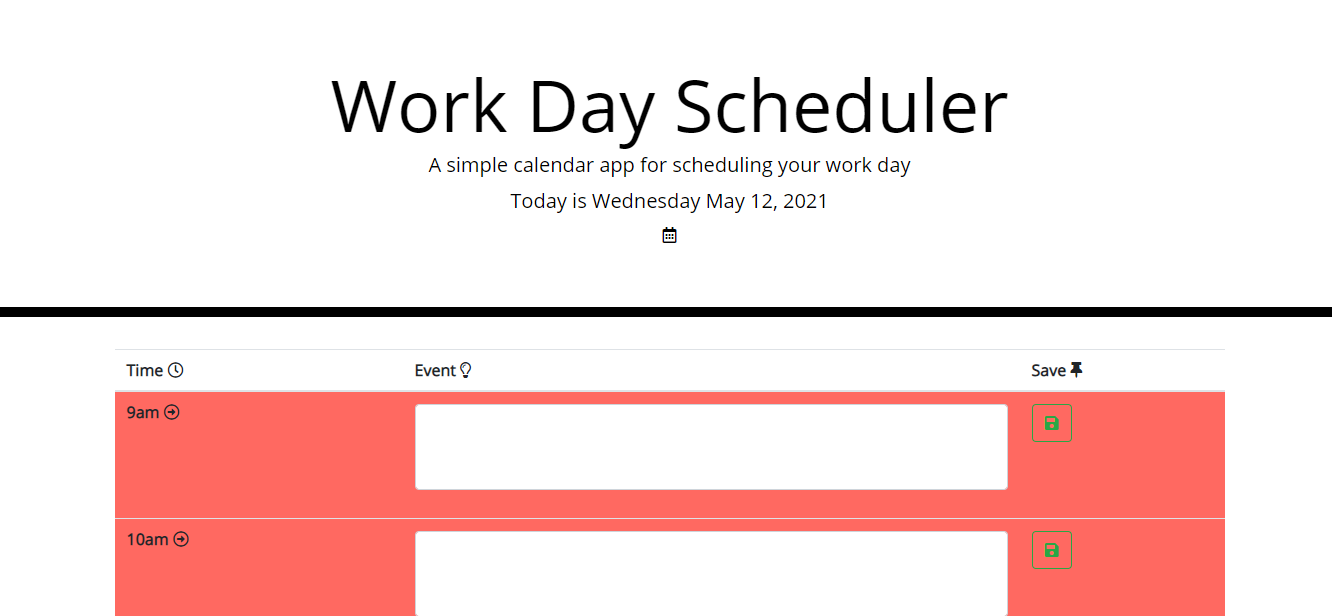
Task: Click the clock icon beside Time
Action: [x=176, y=370]
